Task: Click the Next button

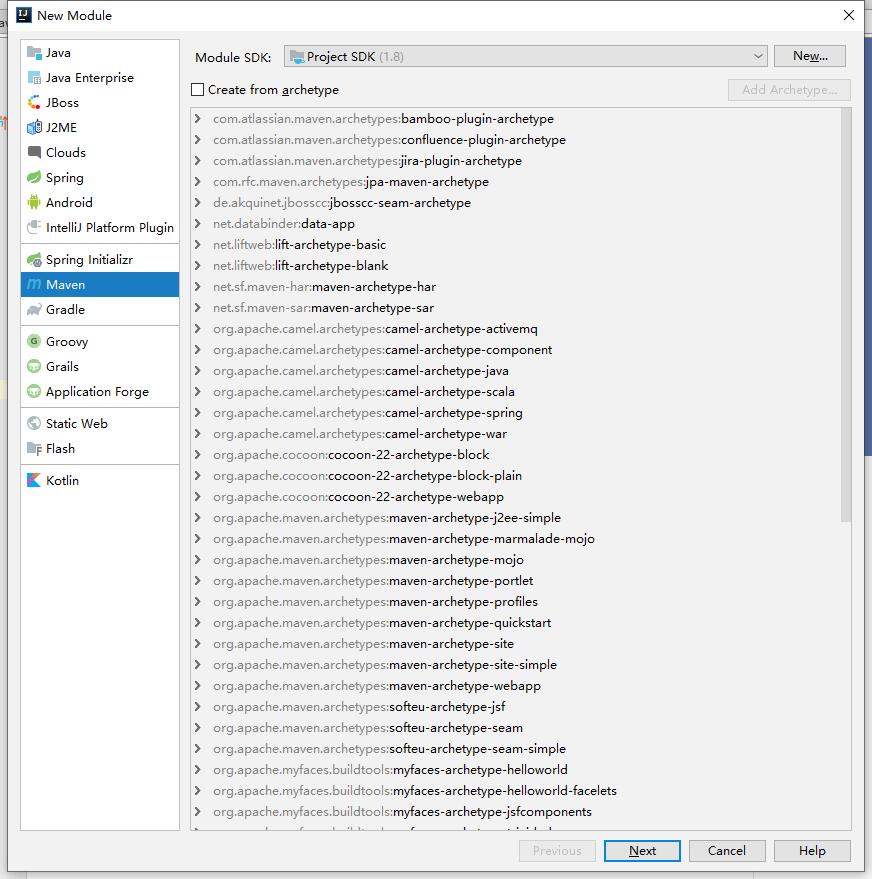Action: point(642,851)
